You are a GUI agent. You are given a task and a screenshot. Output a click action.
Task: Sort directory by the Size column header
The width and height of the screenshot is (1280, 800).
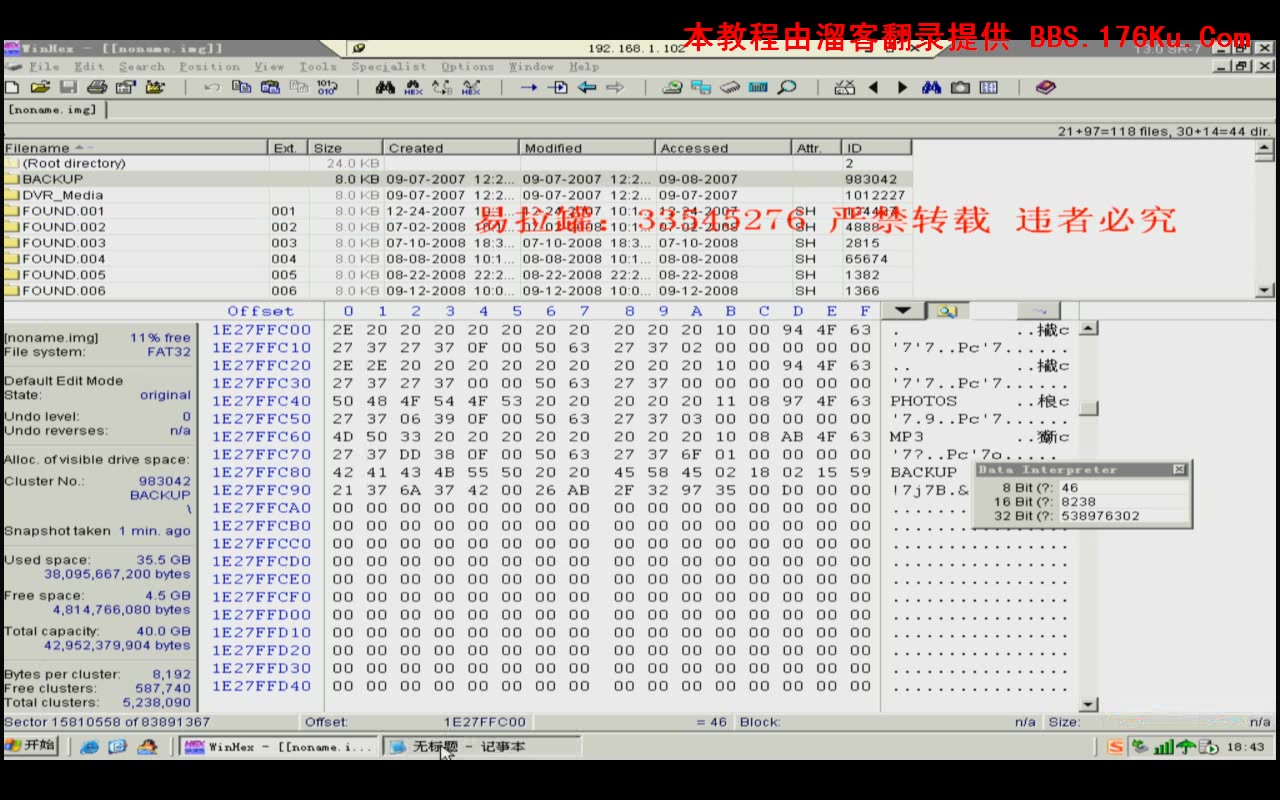pos(345,148)
